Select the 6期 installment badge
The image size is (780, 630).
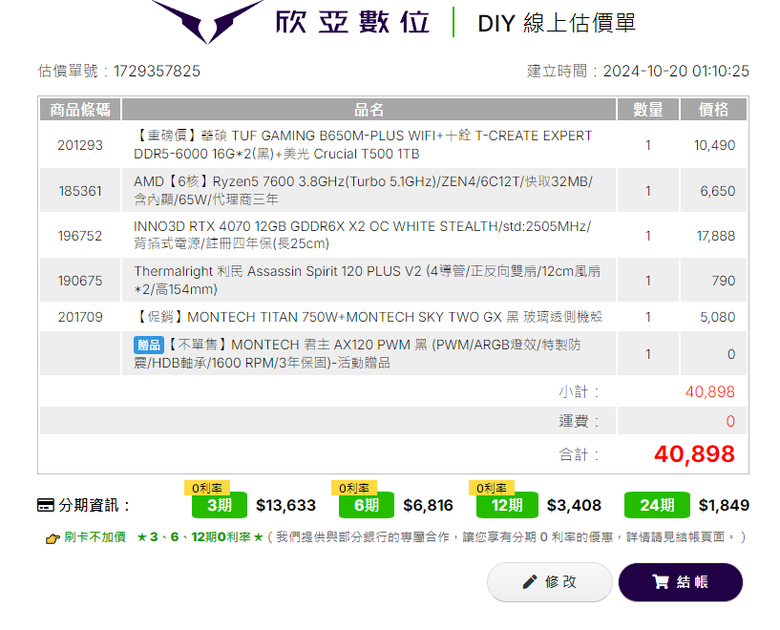[367, 505]
